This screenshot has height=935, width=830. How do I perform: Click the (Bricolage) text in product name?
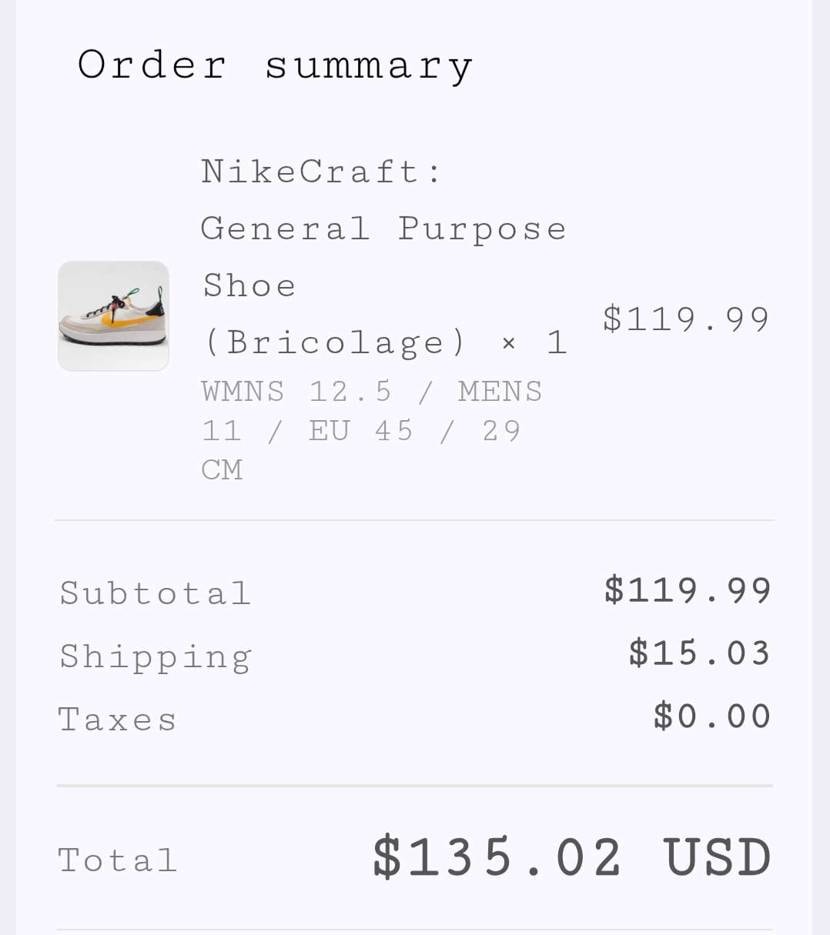pos(334,343)
